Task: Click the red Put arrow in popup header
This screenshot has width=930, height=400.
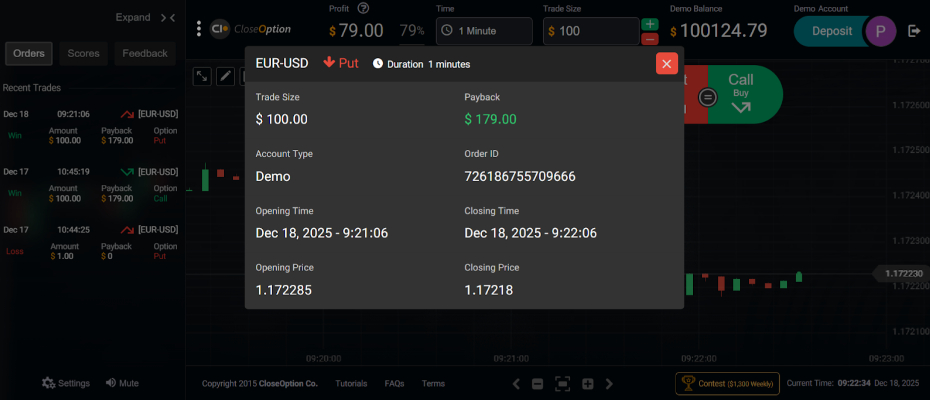Action: pos(329,62)
